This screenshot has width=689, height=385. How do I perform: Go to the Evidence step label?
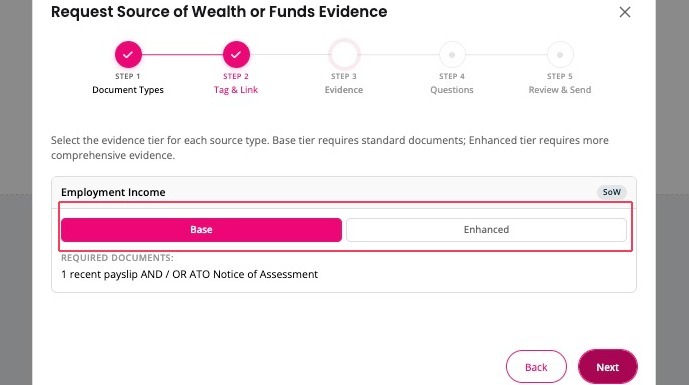click(344, 90)
